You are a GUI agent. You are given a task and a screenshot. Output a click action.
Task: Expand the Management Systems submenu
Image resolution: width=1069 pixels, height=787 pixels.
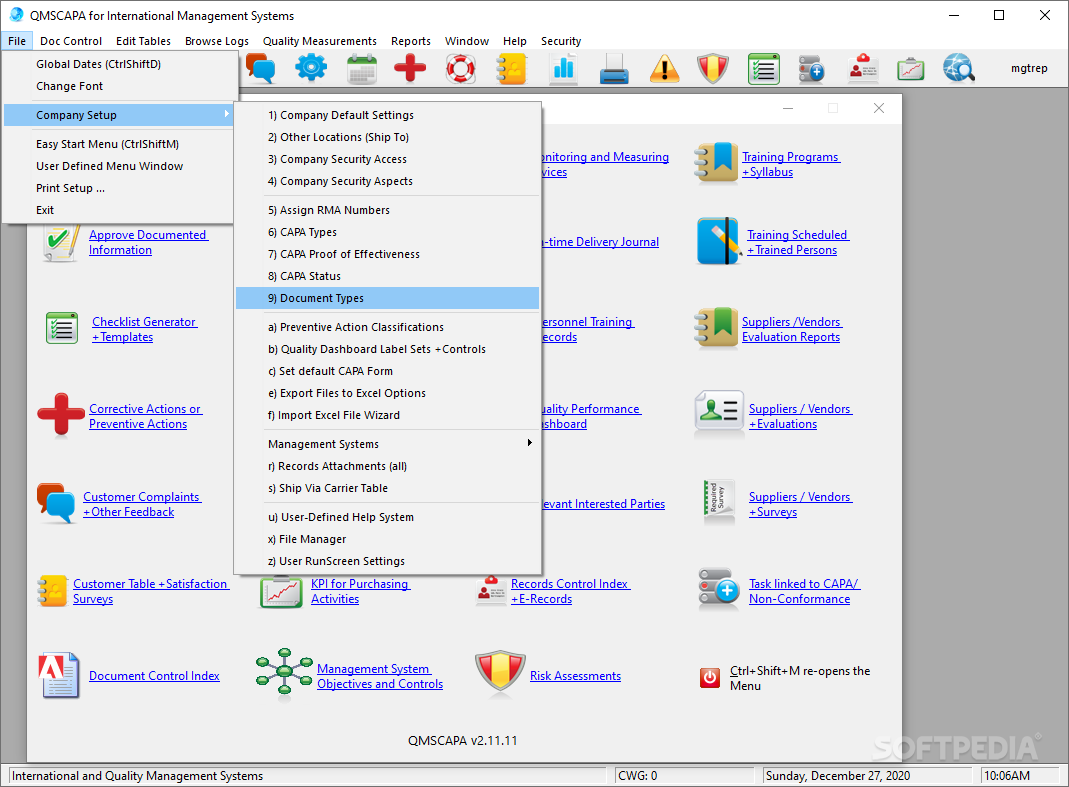coord(387,444)
